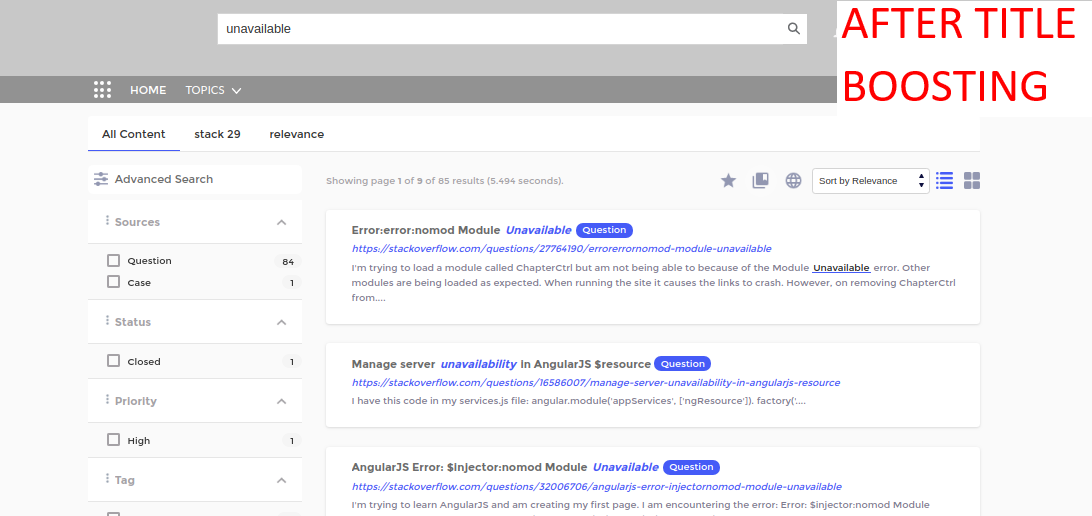Click the Advanced Search filter icon
The height and width of the screenshot is (516, 1092).
click(101, 179)
